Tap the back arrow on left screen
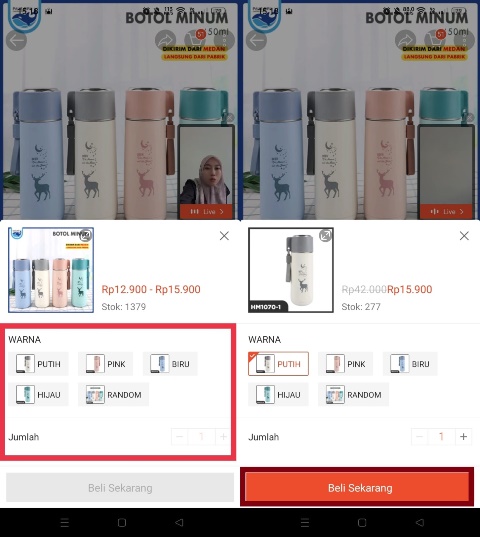The width and height of the screenshot is (480, 537). coord(16,40)
